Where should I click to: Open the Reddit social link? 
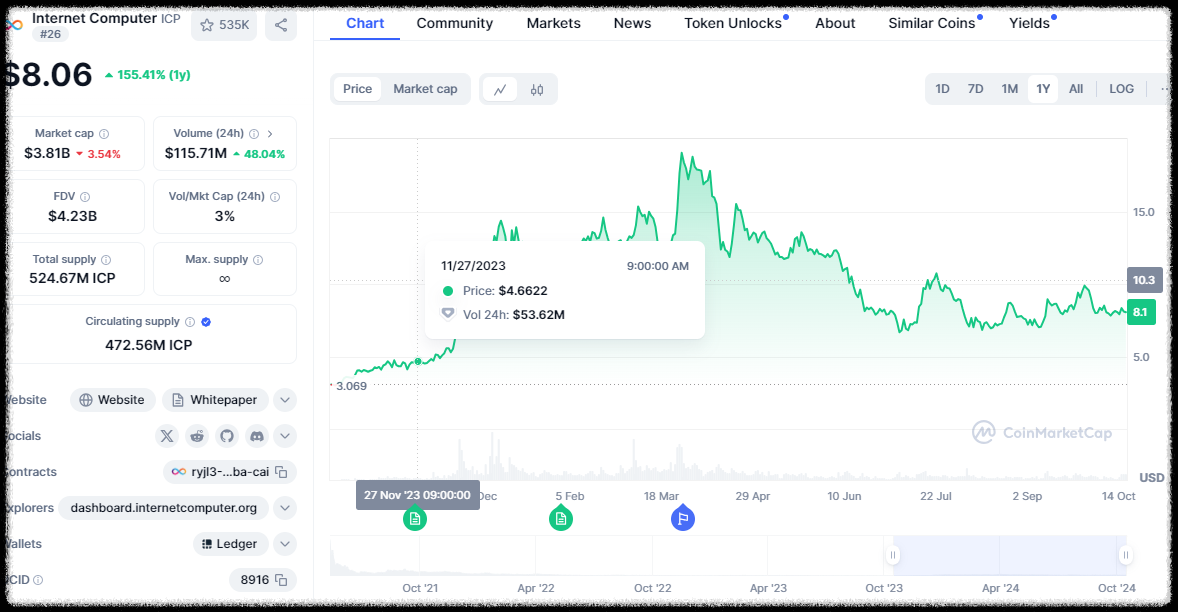coord(197,436)
